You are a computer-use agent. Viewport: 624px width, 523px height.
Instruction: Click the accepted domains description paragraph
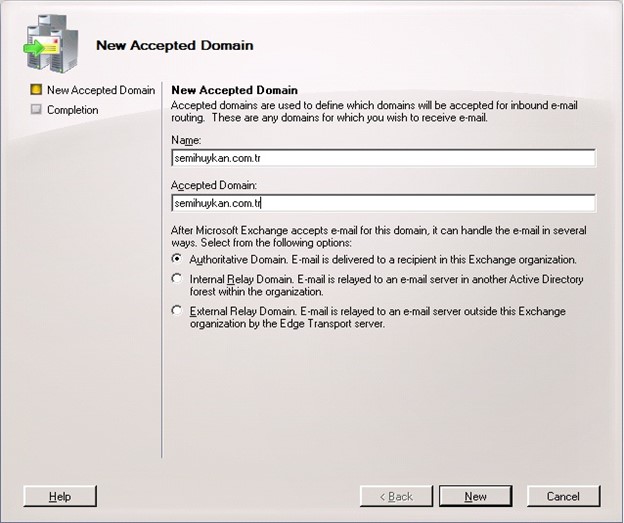click(378, 110)
